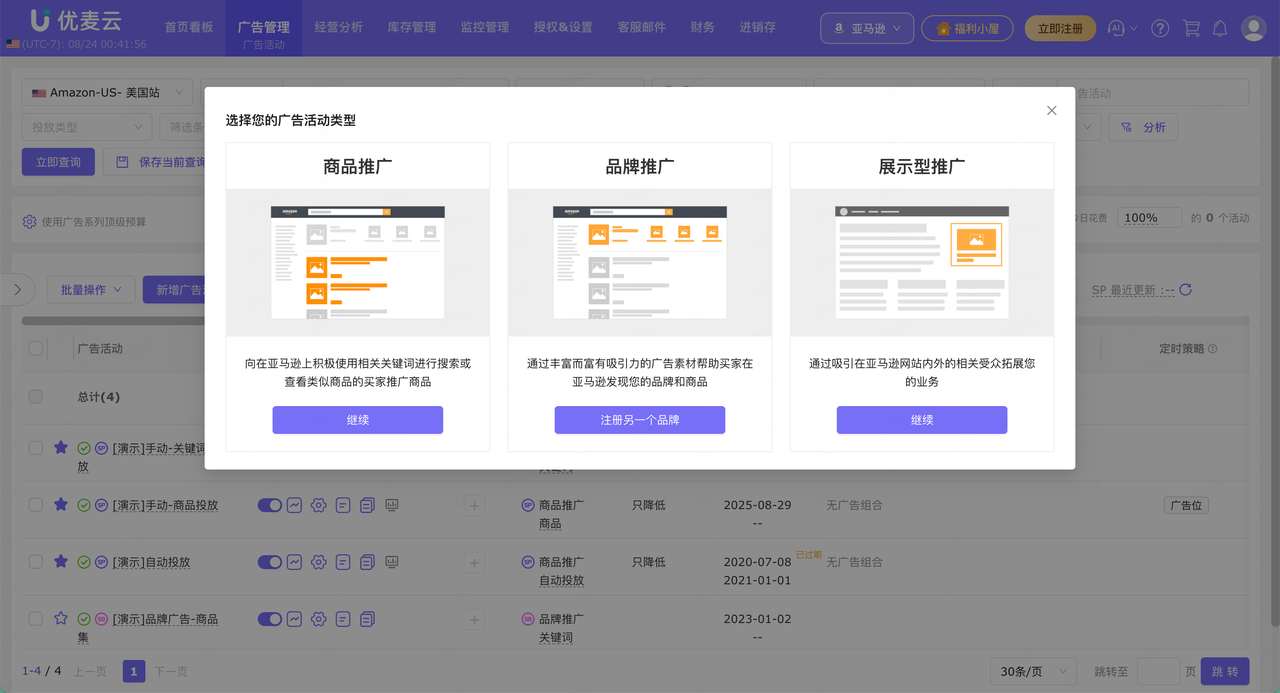The height and width of the screenshot is (693, 1280).
Task: Expand the collapsed left side panel arrow
Action: coord(17,290)
